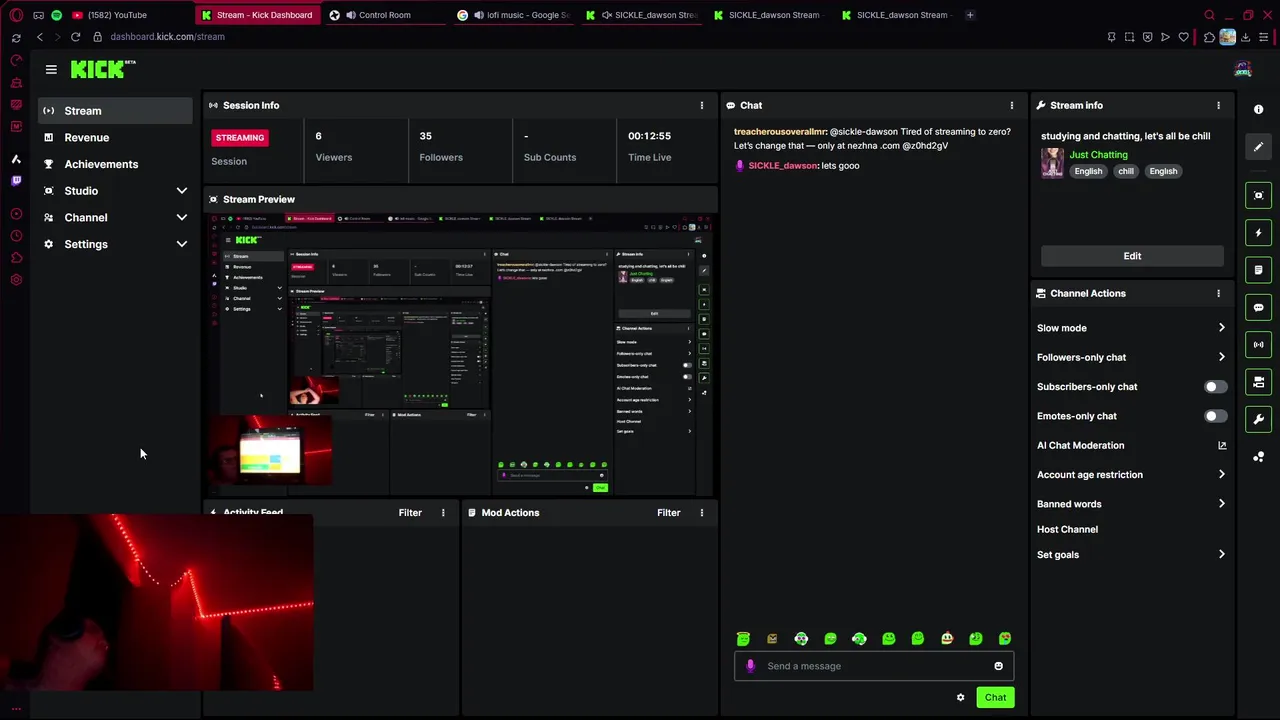Click the purple microphone chat identity icon
This screenshot has width=1280, height=720.
pos(750,666)
